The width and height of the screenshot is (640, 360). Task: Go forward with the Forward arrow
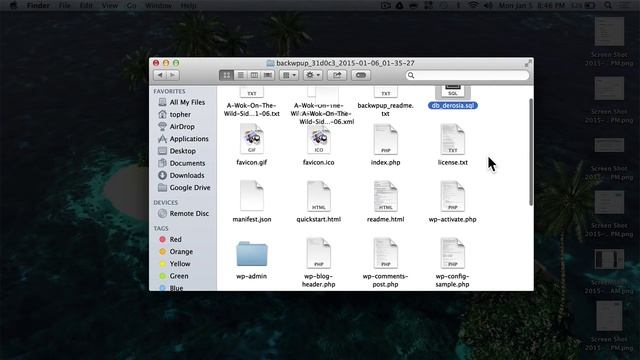173,75
